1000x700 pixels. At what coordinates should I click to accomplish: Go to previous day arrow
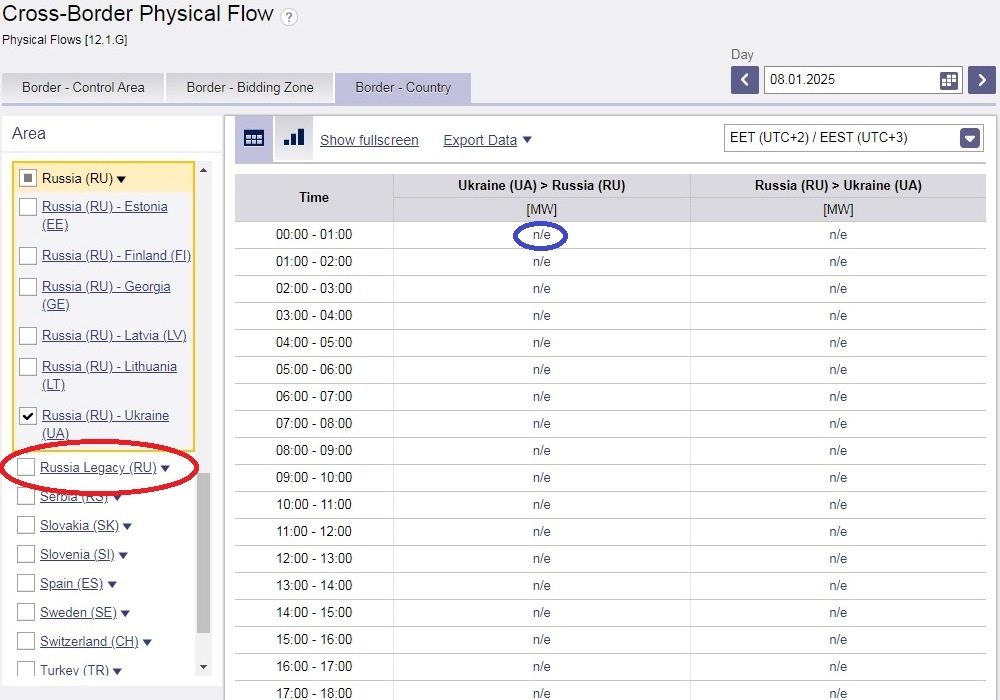[744, 80]
